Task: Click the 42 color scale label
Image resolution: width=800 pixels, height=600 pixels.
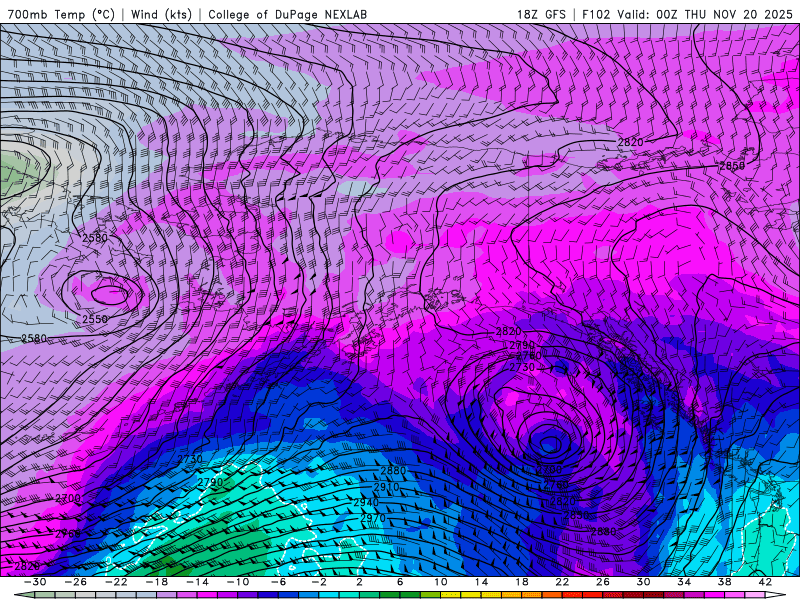Action: pyautogui.click(x=765, y=582)
